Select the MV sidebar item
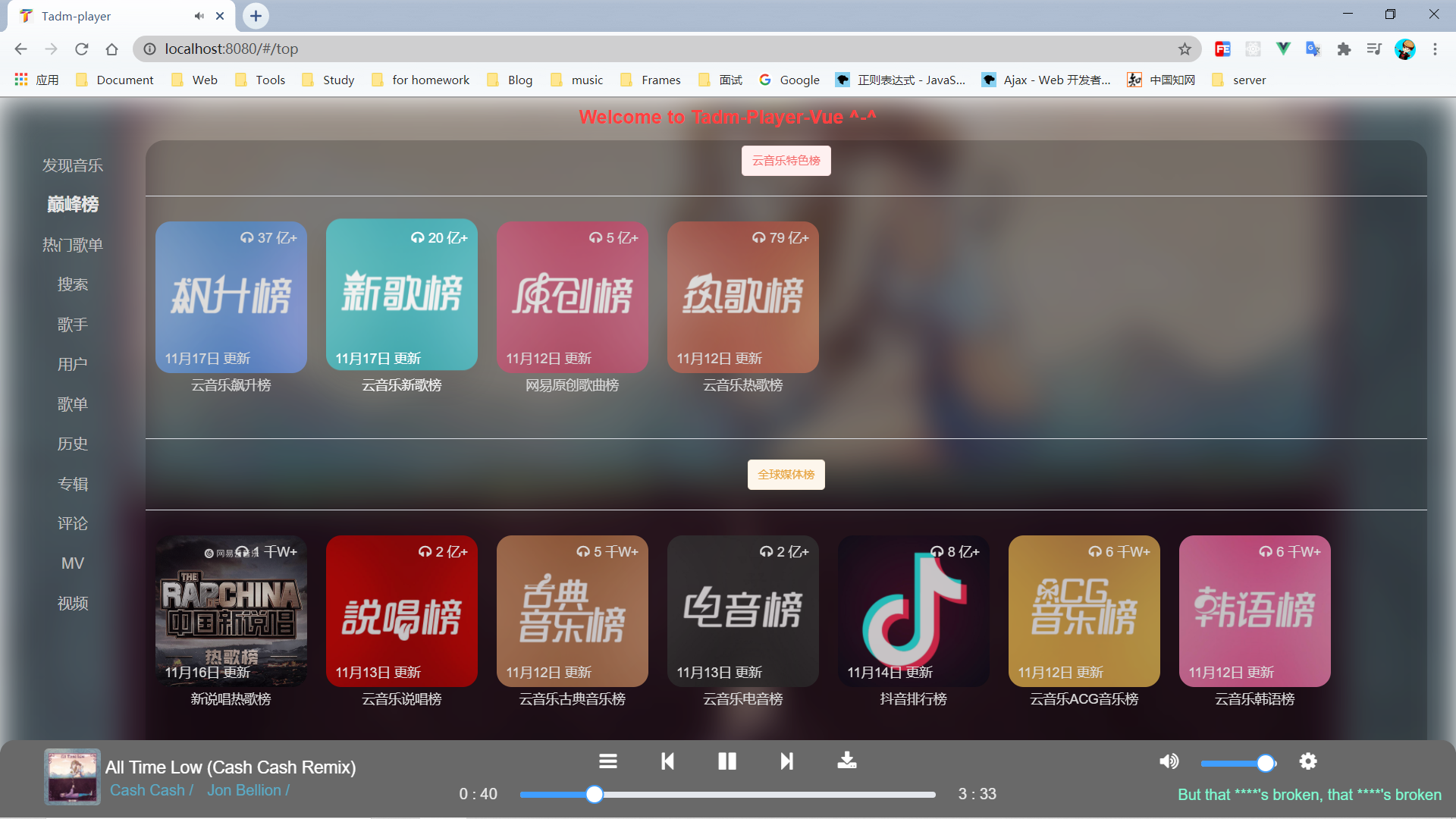 pyautogui.click(x=73, y=563)
